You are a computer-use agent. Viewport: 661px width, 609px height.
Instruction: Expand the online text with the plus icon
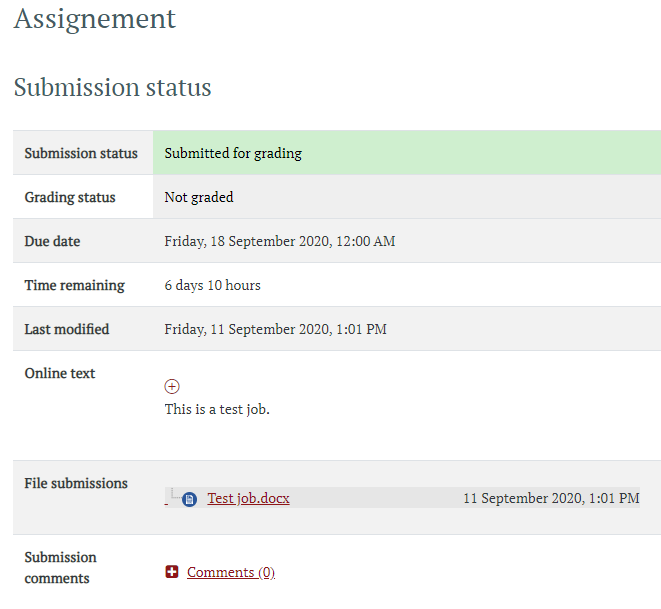[x=172, y=386]
